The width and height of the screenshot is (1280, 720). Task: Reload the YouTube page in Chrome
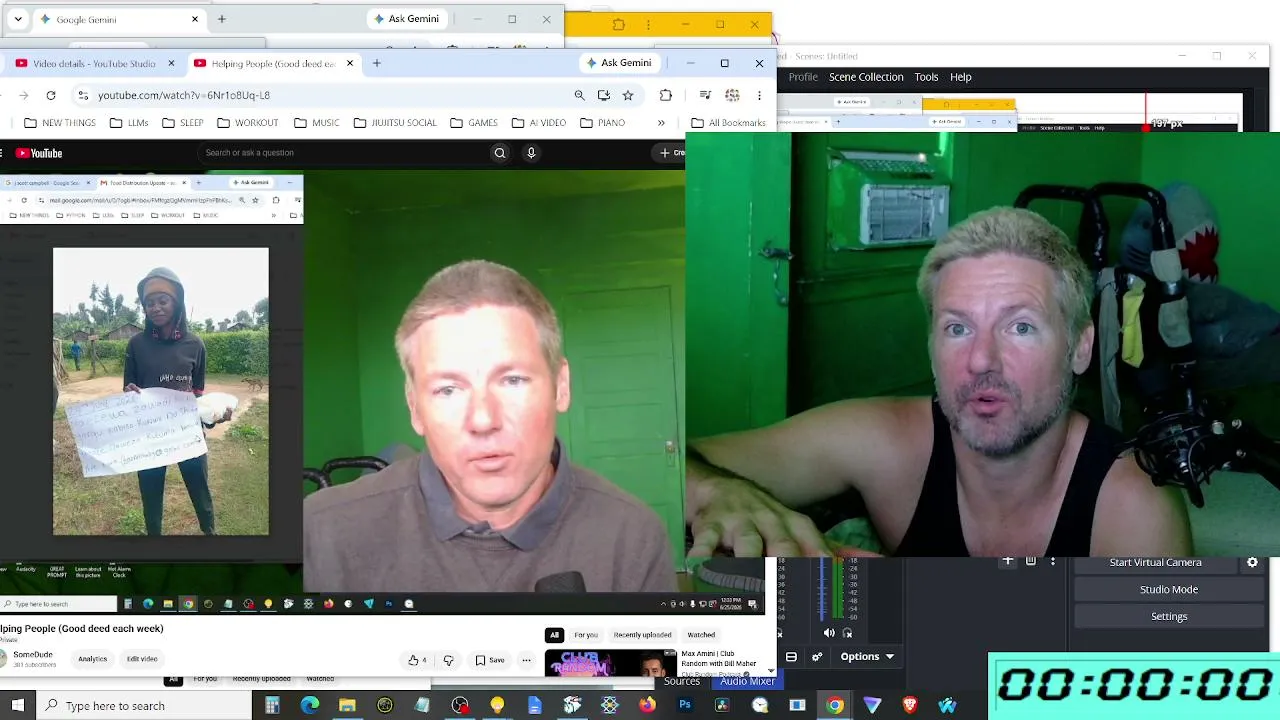pyautogui.click(x=51, y=95)
